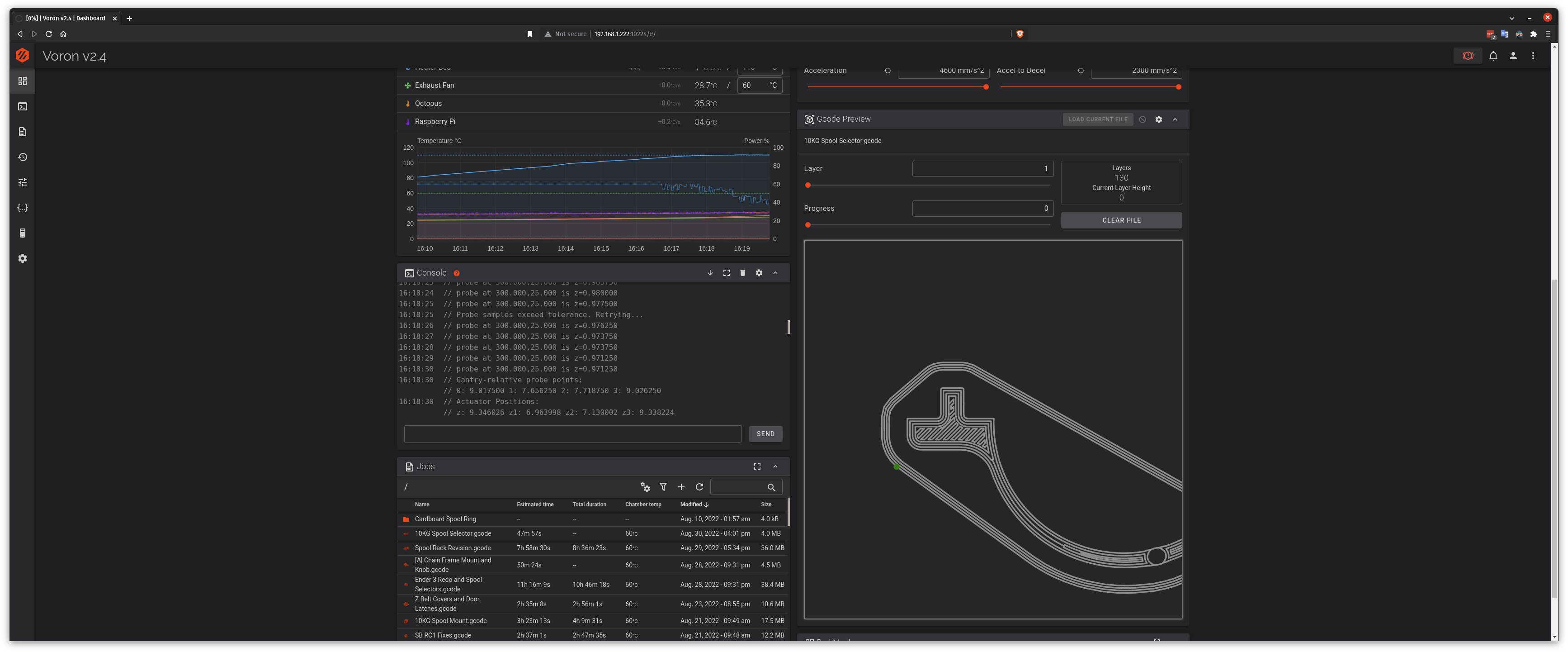Open the Machine page from the sidebar
Image resolution: width=1568 pixels, height=652 pixels.
pos(23,233)
